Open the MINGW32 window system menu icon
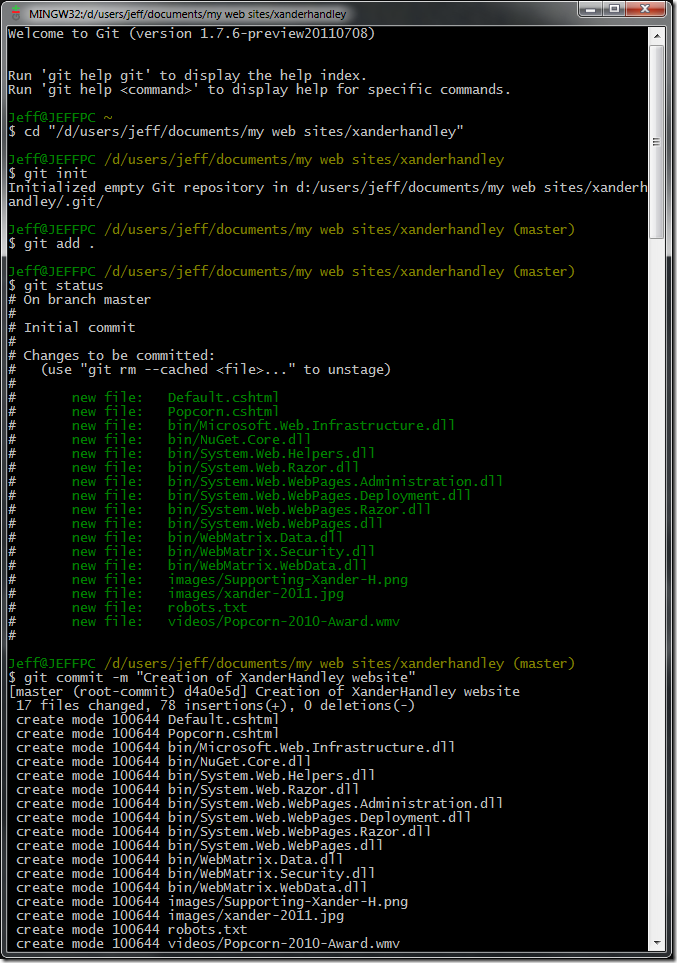This screenshot has height=963, width=677. pyautogui.click(x=16, y=13)
